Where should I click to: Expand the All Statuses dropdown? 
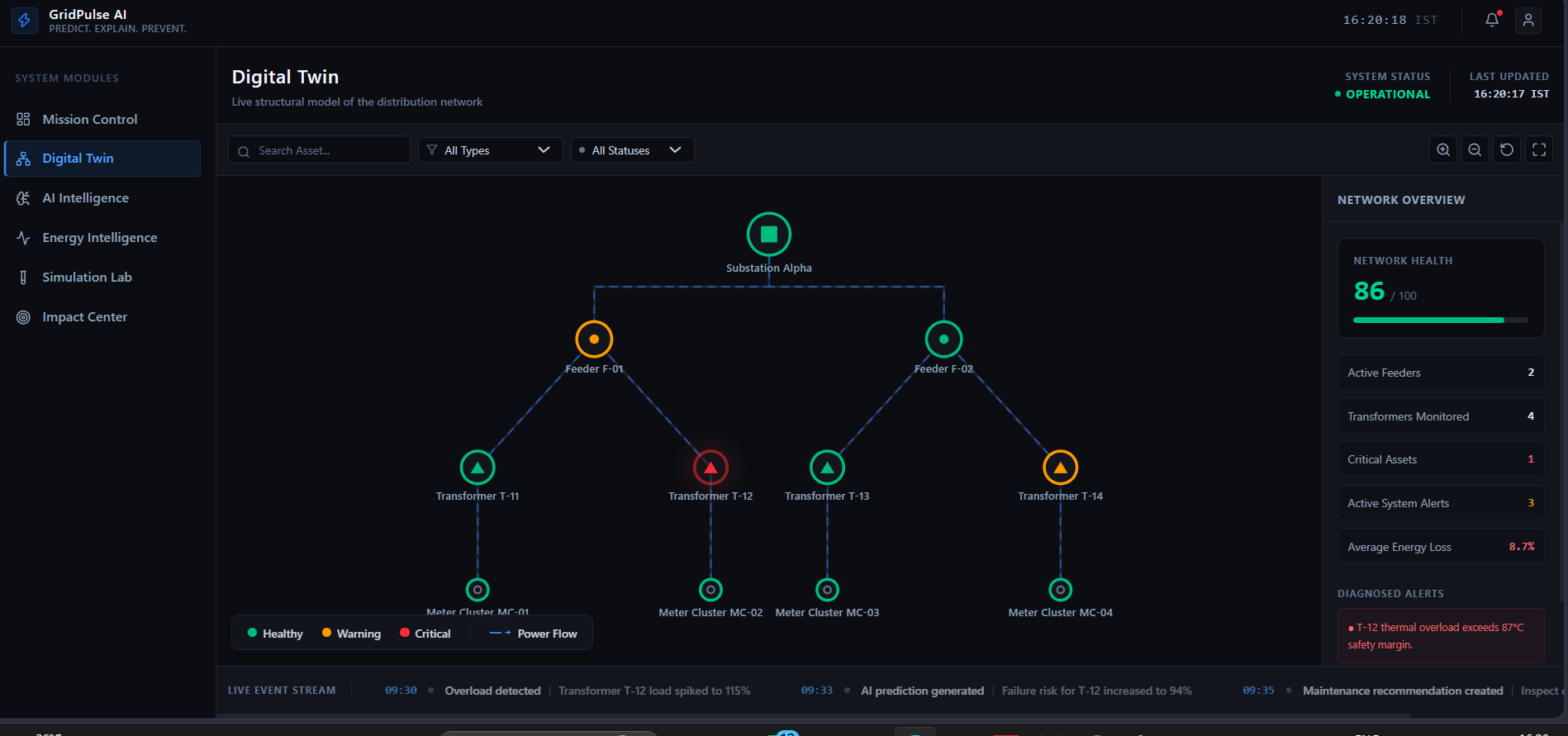(x=632, y=150)
